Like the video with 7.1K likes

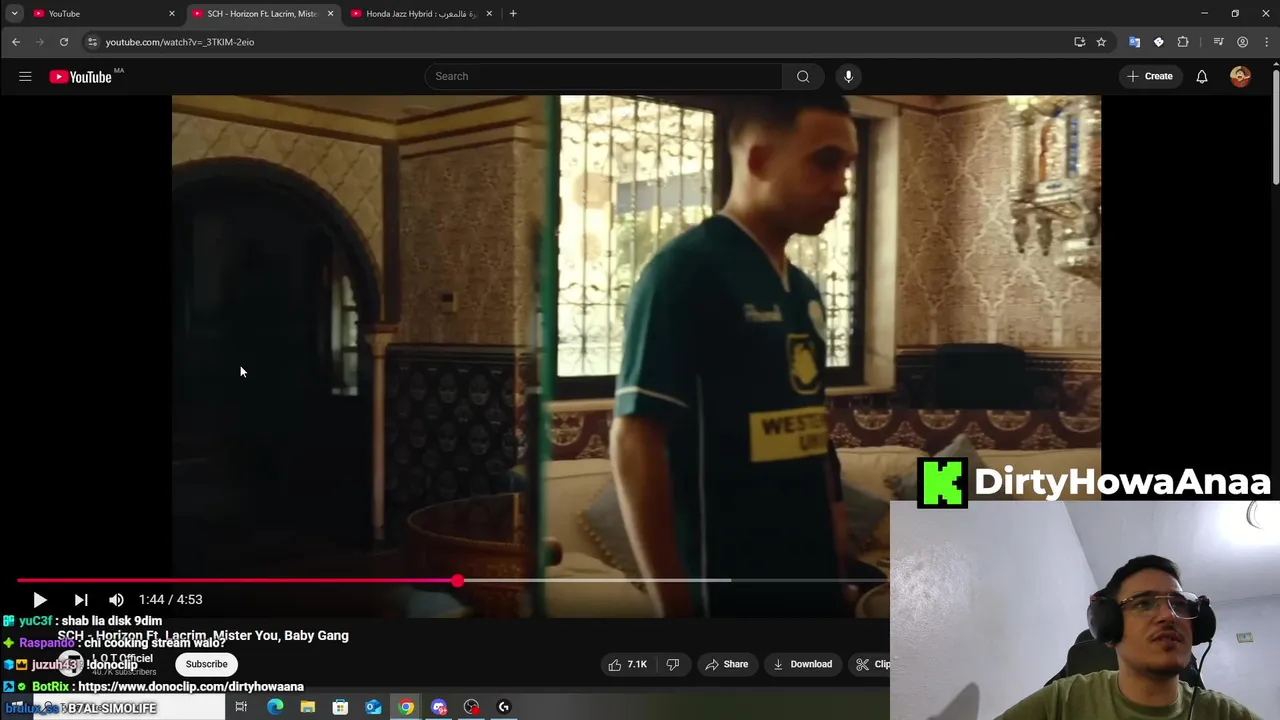point(628,664)
